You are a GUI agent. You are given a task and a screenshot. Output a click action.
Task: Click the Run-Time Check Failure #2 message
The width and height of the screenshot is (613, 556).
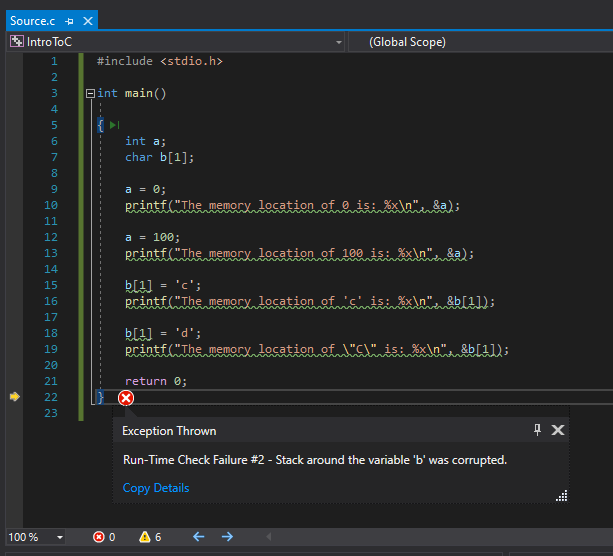[x=315, y=460]
